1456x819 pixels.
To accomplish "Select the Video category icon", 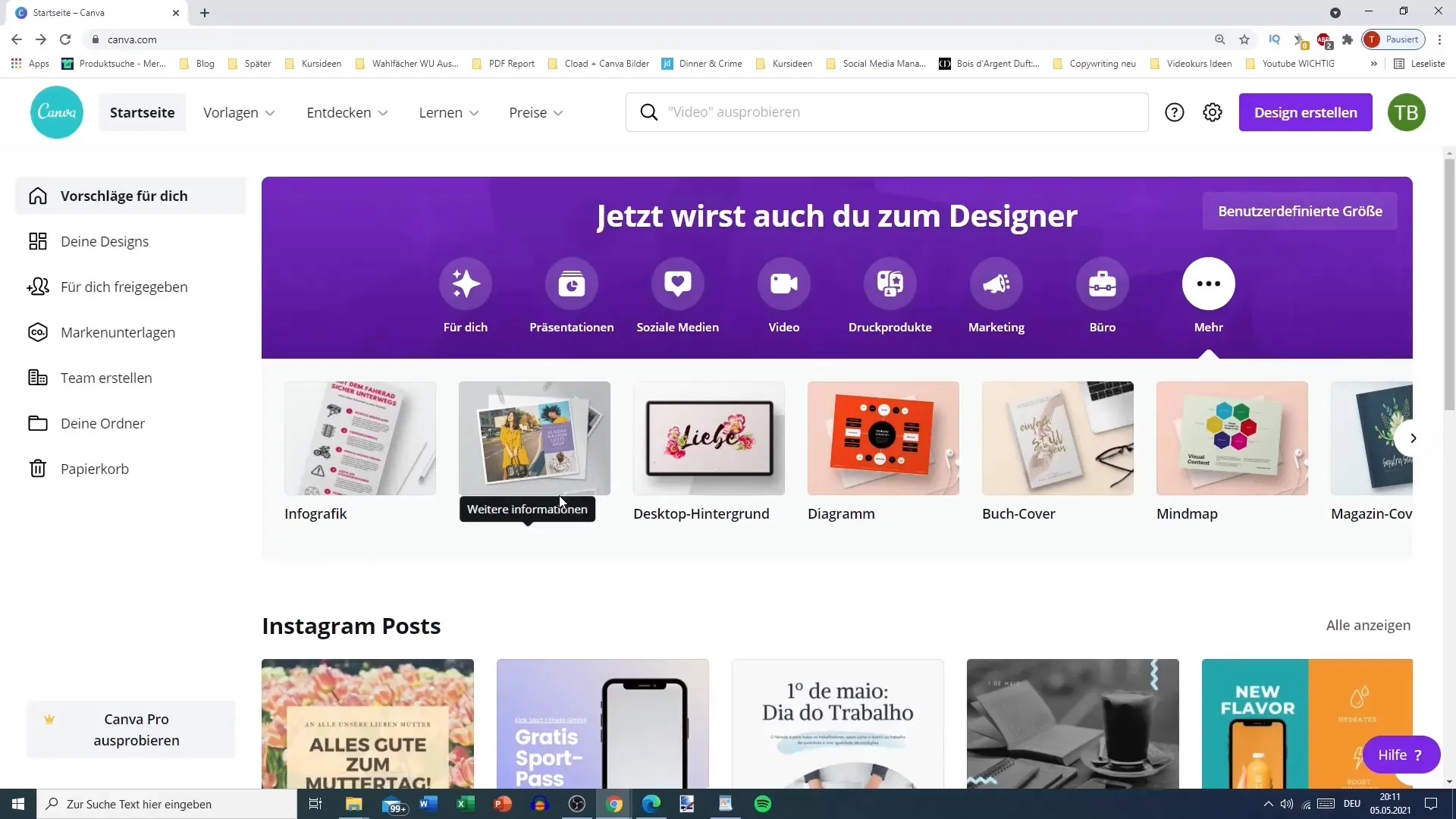I will 784,284.
